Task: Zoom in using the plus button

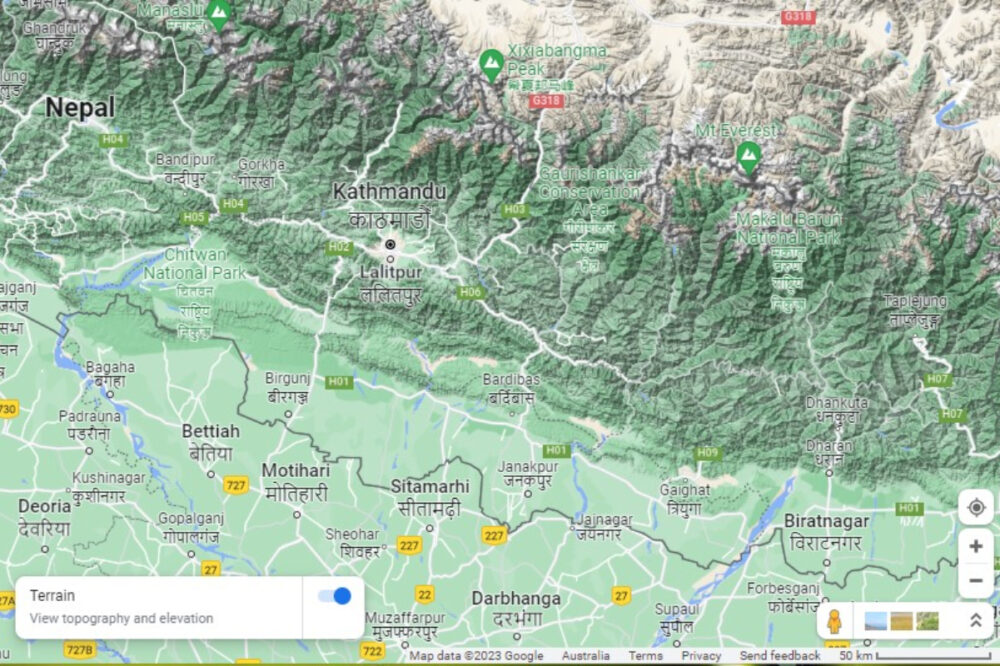Action: point(976,546)
